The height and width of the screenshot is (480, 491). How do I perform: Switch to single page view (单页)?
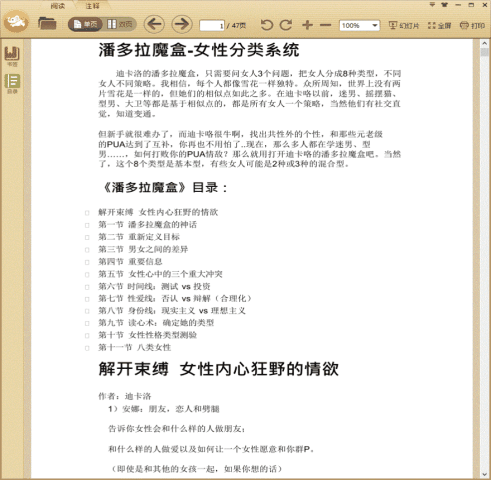click(85, 24)
